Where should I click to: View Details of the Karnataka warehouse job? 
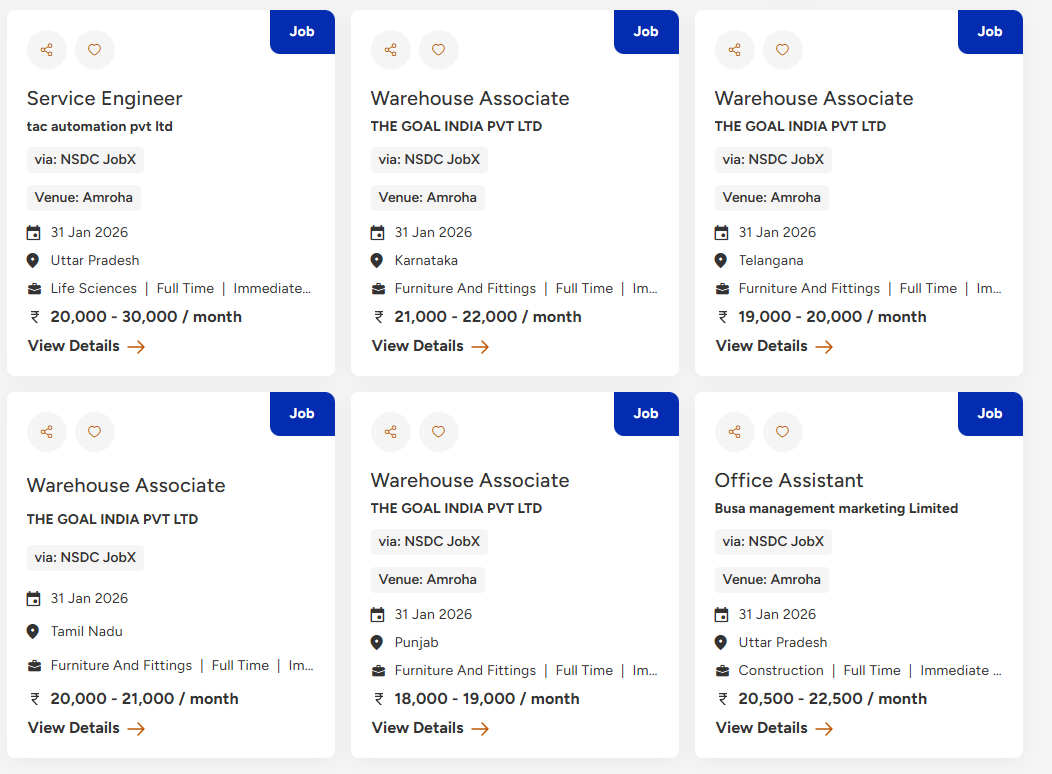click(x=430, y=346)
